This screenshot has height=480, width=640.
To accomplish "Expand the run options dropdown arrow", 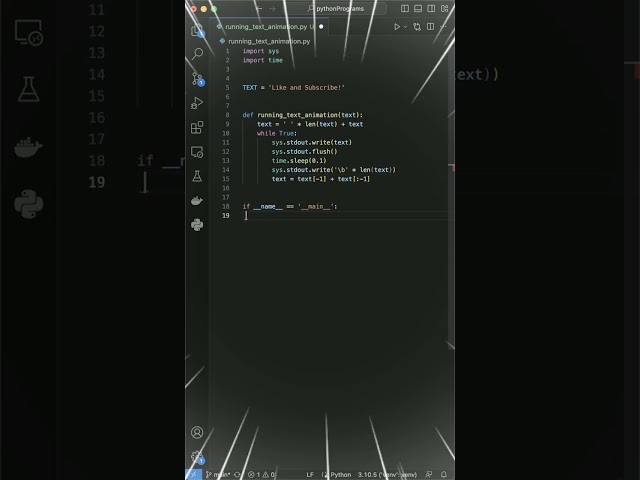I will 405,27.
